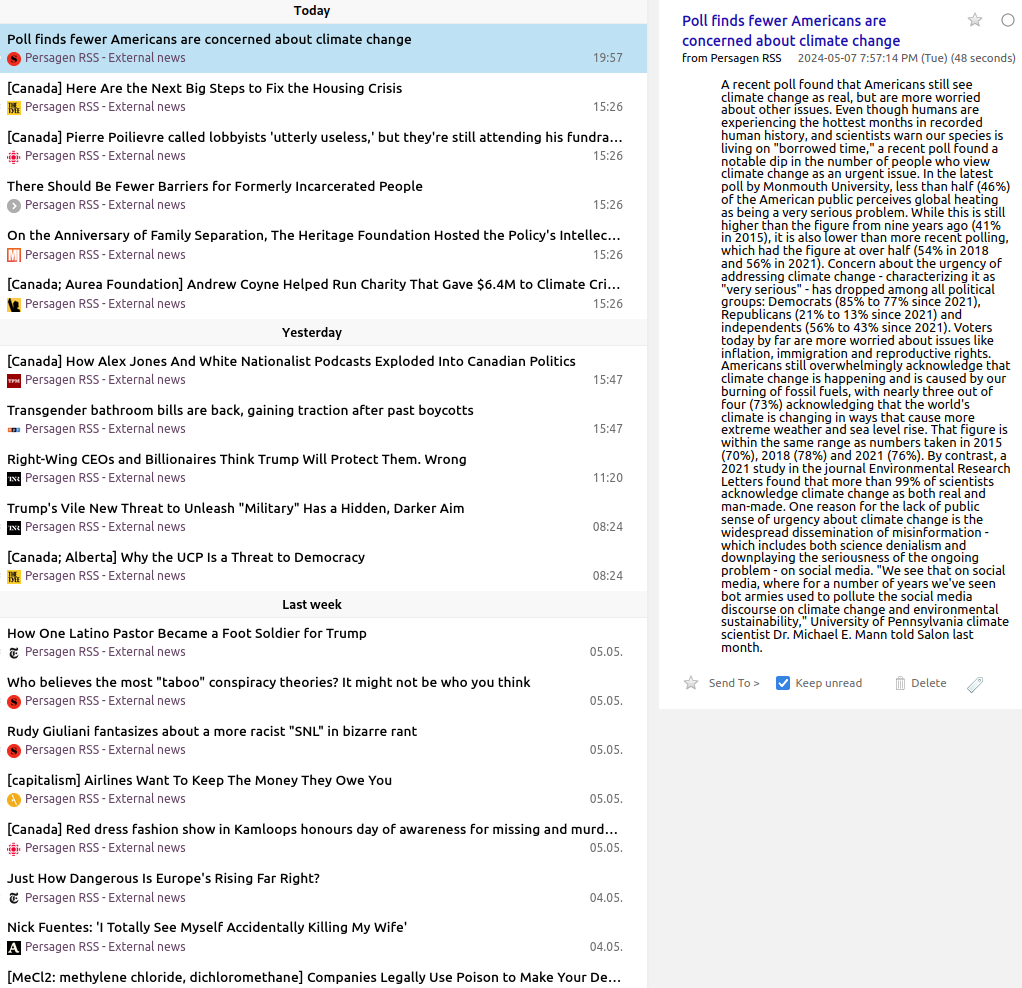Select the Rudy Giuliani SNL rant headline
This screenshot has width=1022, height=988.
212,731
